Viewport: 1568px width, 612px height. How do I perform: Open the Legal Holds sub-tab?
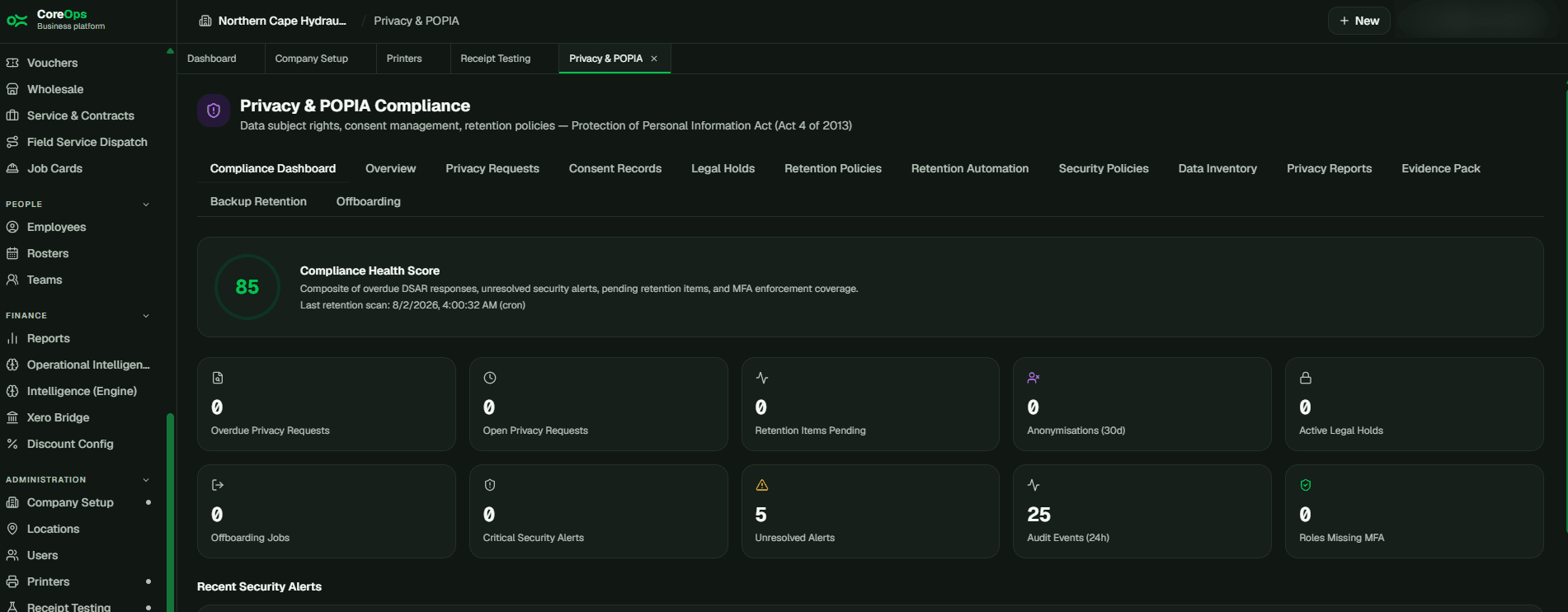click(723, 168)
